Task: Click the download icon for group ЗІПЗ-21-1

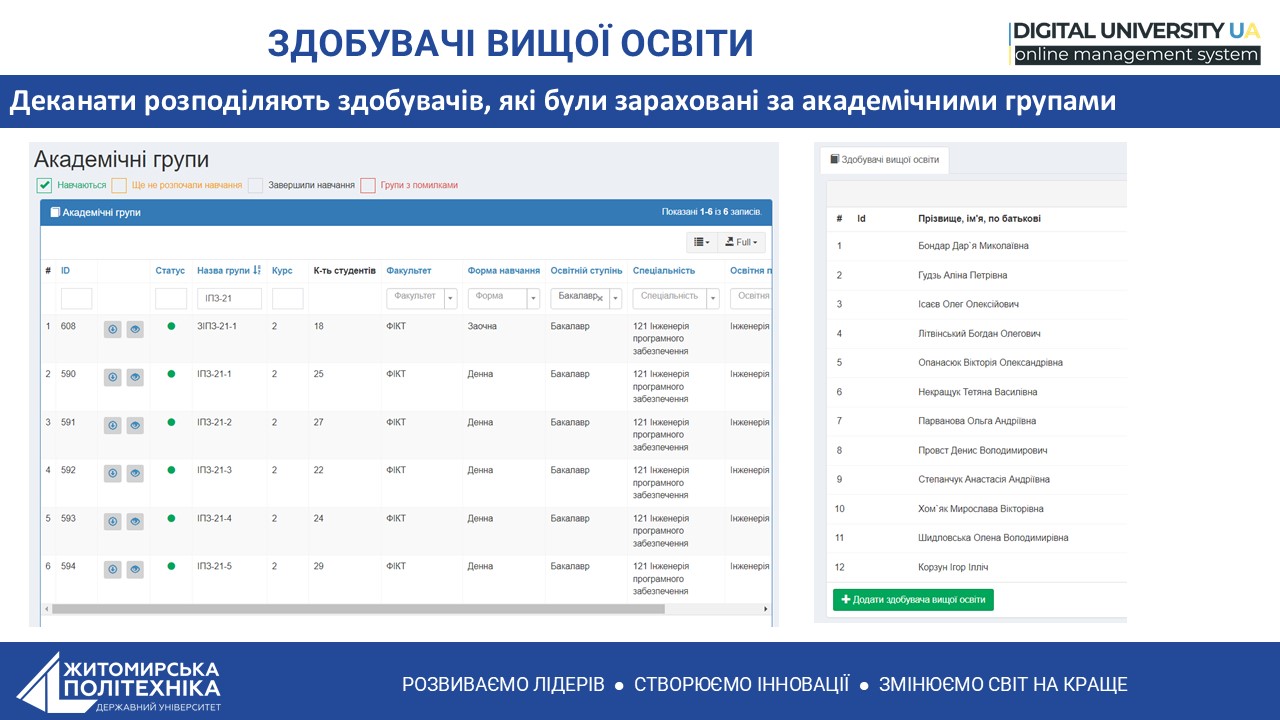Action: tap(113, 330)
